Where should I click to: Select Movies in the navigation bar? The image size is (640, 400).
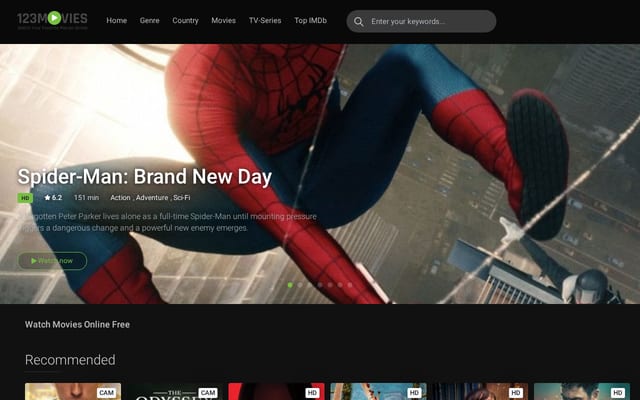[223, 20]
